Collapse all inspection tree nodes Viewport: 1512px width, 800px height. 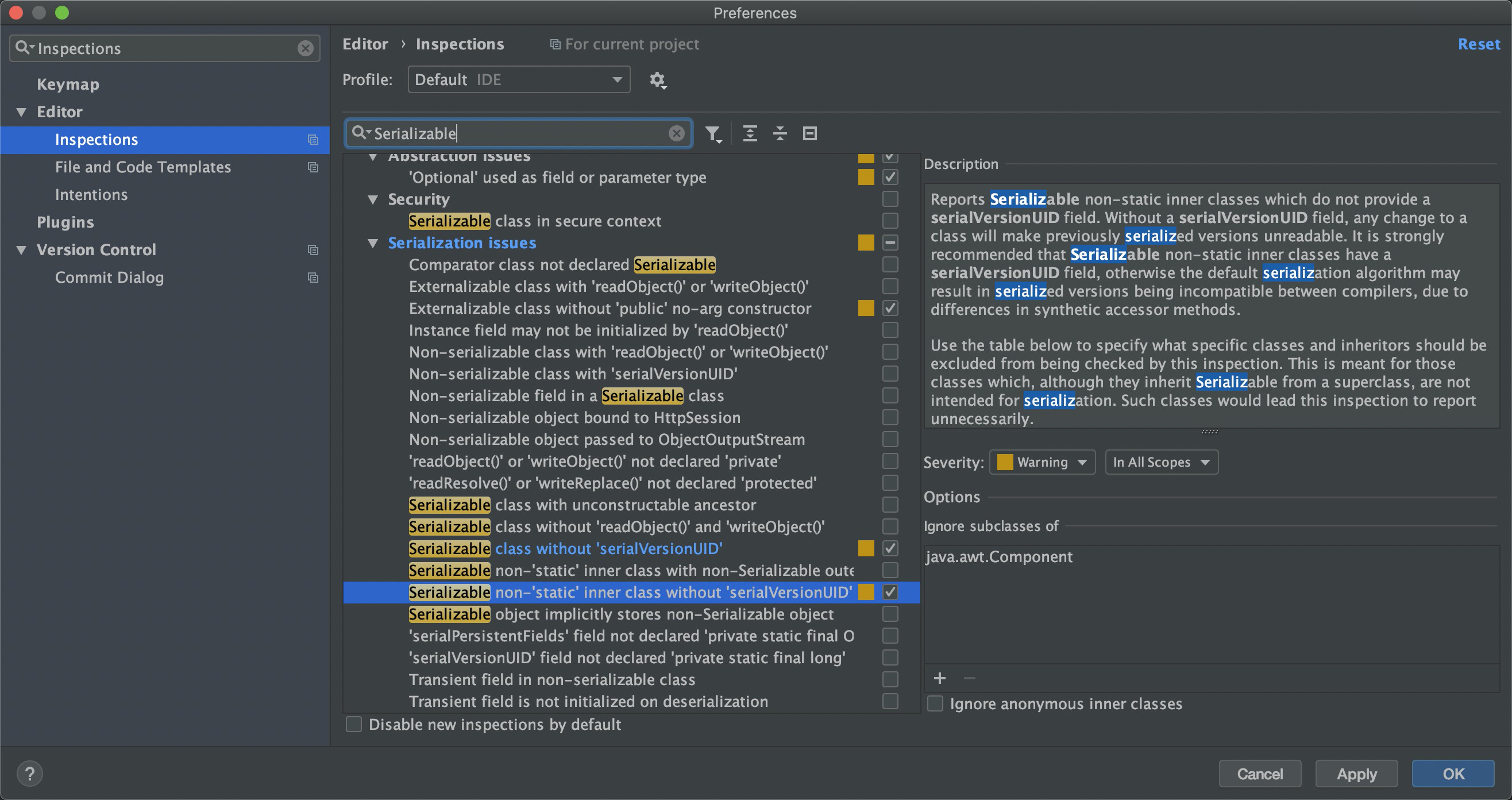point(780,133)
